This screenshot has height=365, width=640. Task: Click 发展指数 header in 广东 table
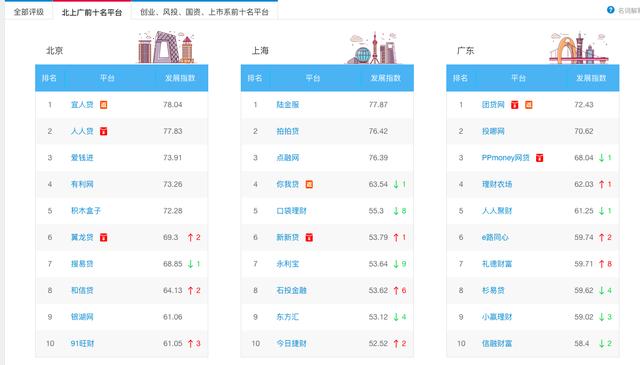coord(591,78)
